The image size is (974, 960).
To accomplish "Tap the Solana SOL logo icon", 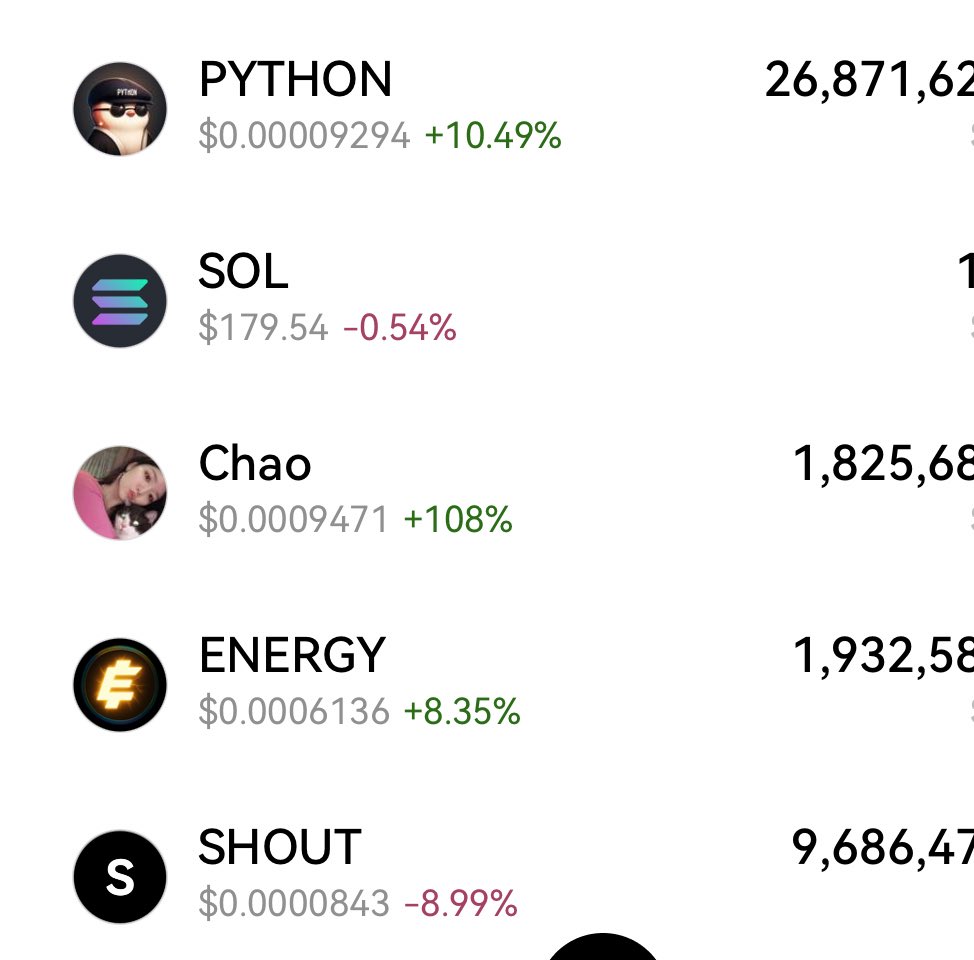I will click(120, 301).
